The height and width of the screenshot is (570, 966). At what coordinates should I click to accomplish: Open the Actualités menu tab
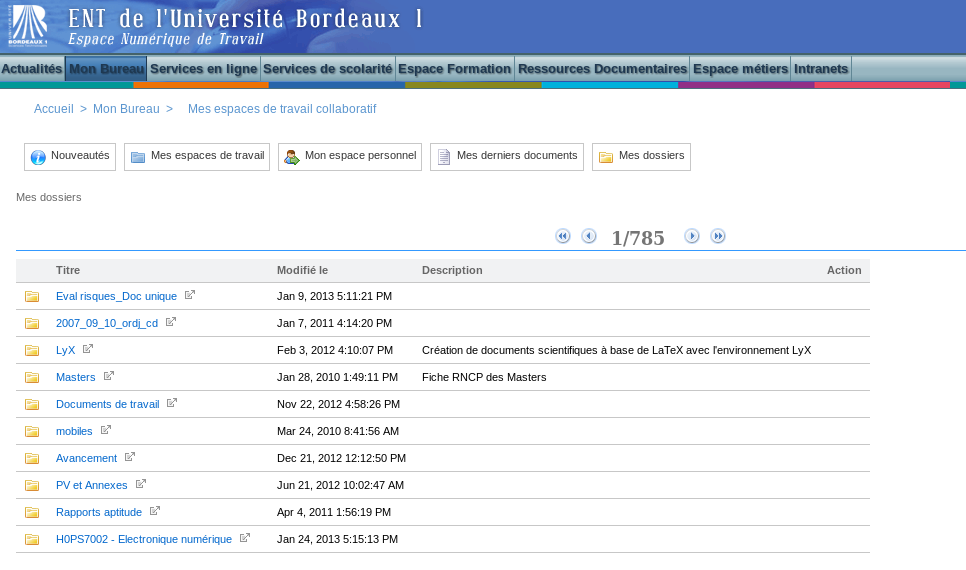coord(32,69)
